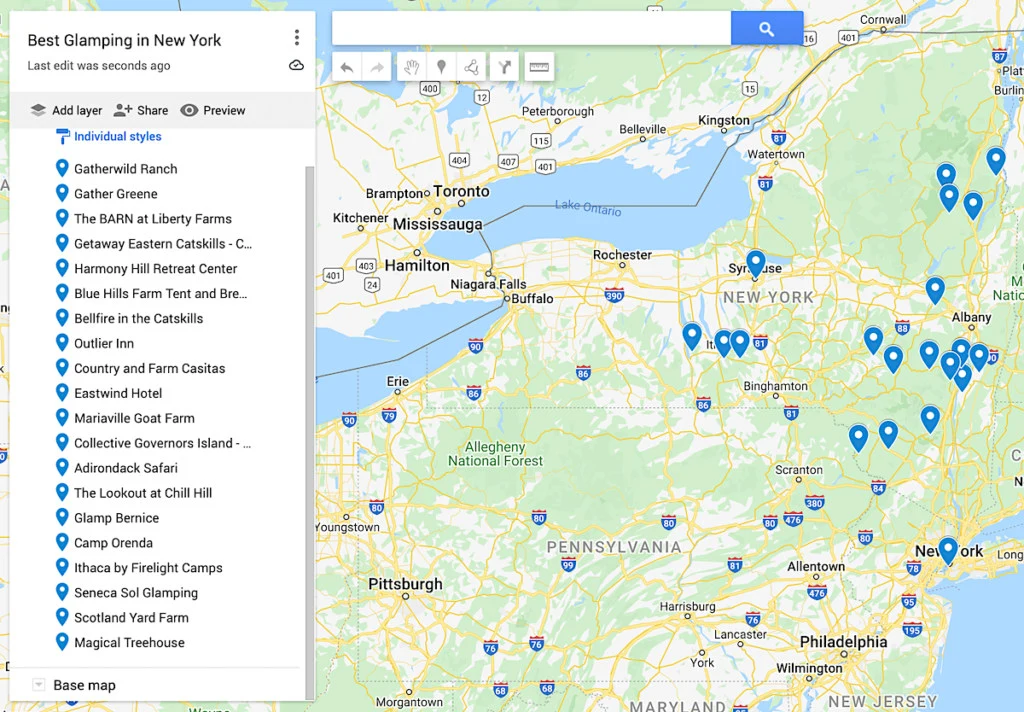Screen dimensions: 1024x712
Task: Click the Add layer label
Action: point(77,110)
